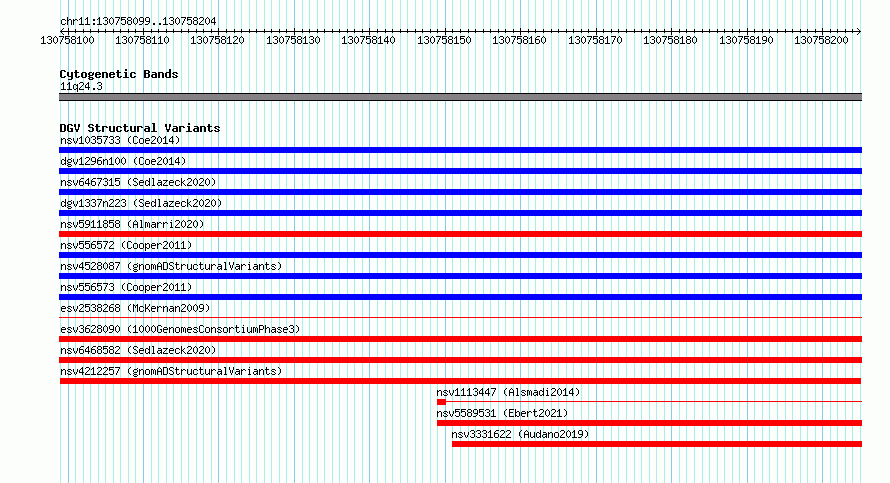The image size is (890, 483).
Task: Click ruler position 130758200
Action: pyautogui.click(x=821, y=40)
